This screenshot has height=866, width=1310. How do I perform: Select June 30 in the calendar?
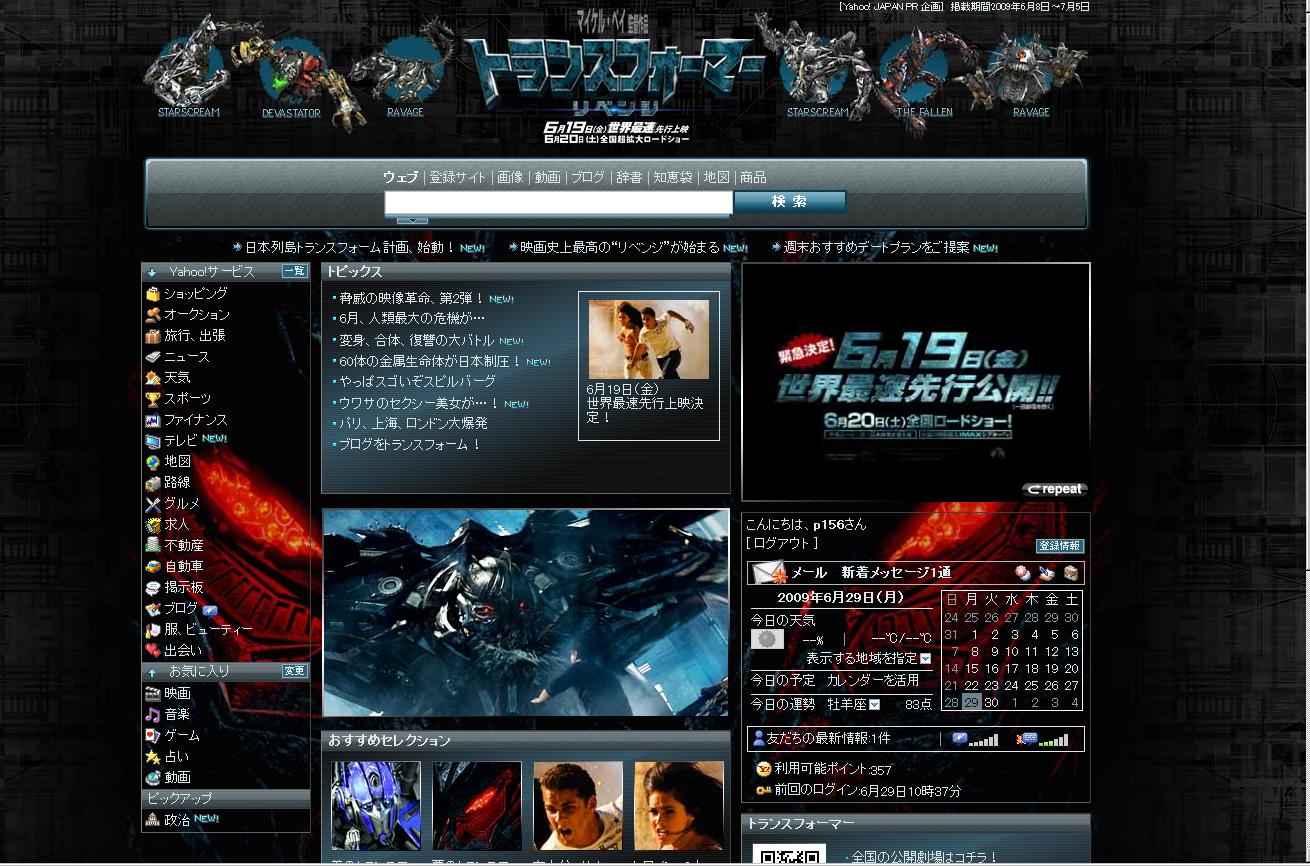[991, 703]
